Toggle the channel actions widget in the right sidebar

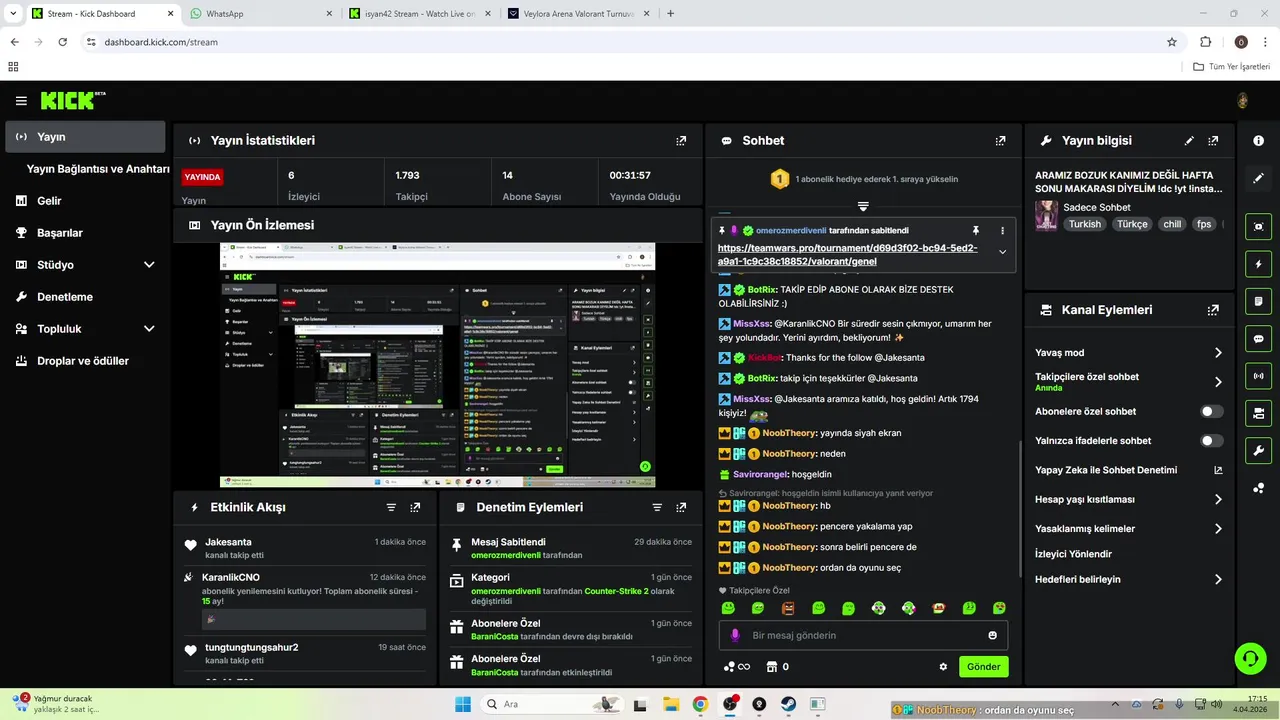point(1259,413)
